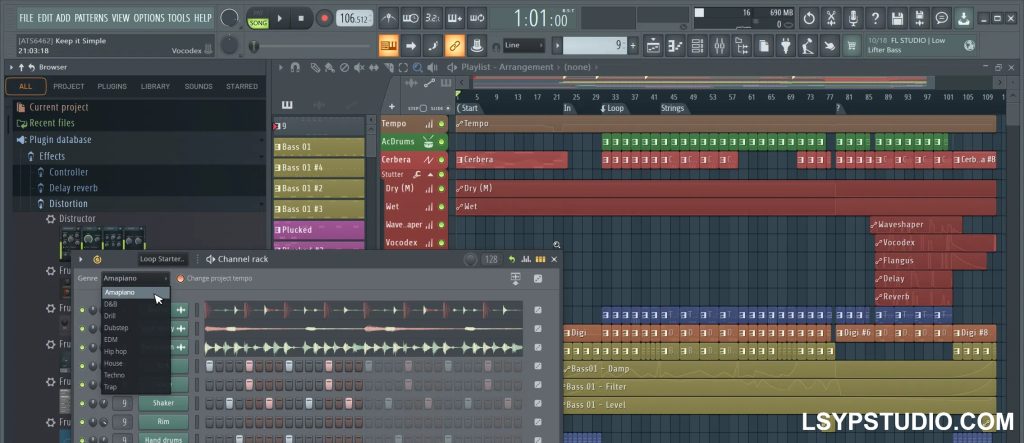Screen dimensions: 1024x443
Task: Open the Channel rack menu arrow
Action: point(81,259)
